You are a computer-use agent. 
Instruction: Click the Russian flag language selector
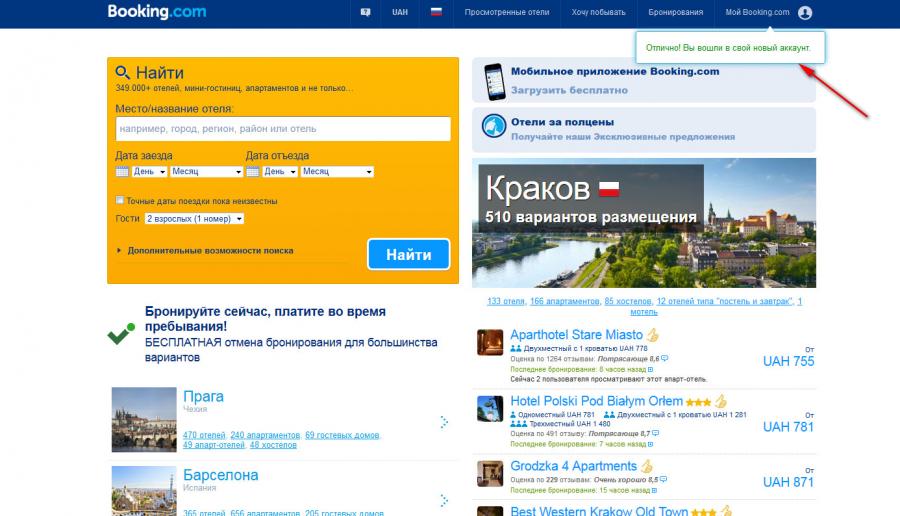436,11
